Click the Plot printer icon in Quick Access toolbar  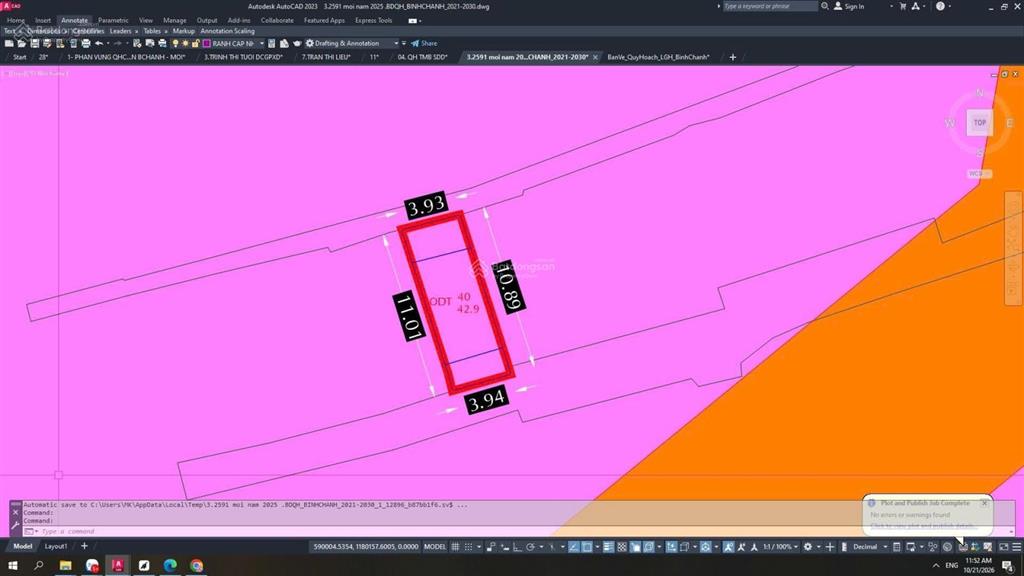pos(86,44)
